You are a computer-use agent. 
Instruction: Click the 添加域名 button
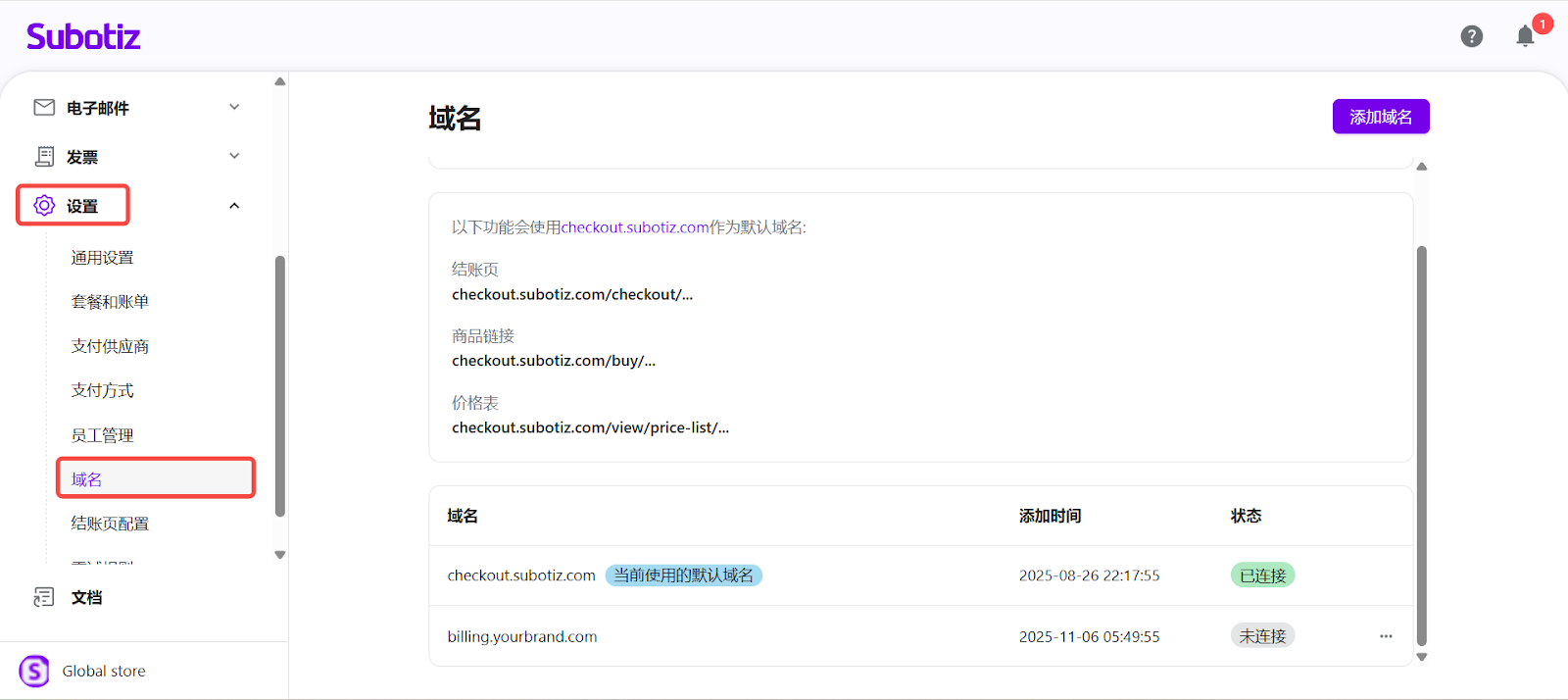(1380, 117)
